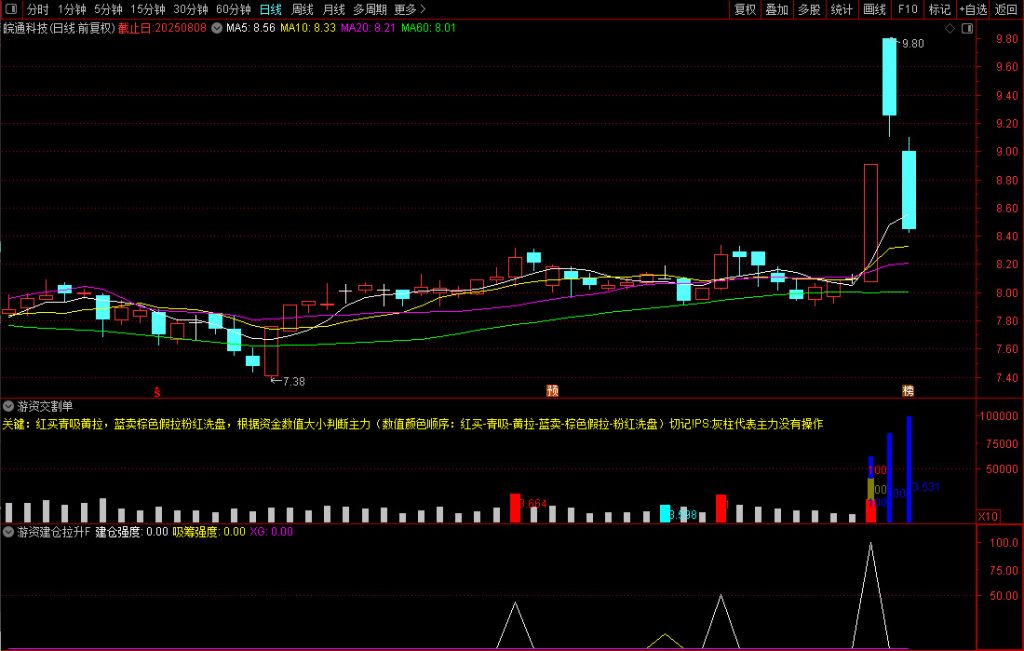Click the '榜' ranking marker under the chart
Image resolution: width=1024 pixels, height=651 pixels.
coord(908,390)
